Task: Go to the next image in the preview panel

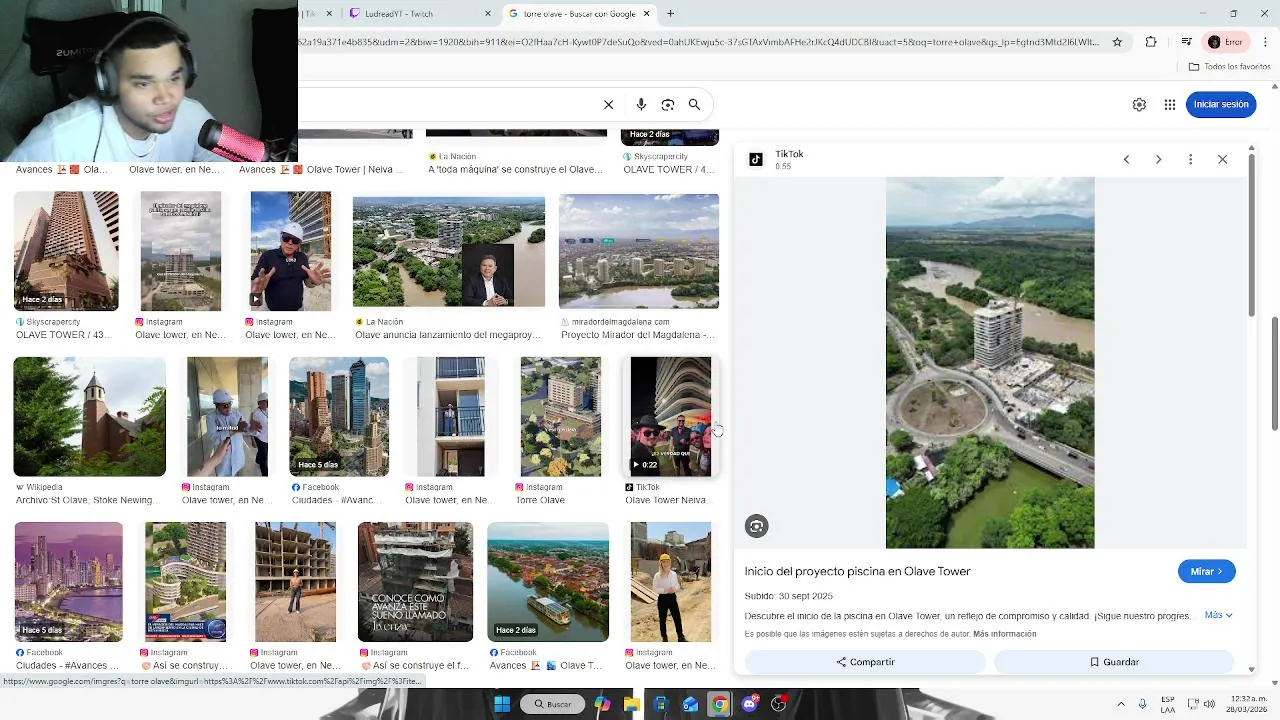Action: pos(1158,160)
